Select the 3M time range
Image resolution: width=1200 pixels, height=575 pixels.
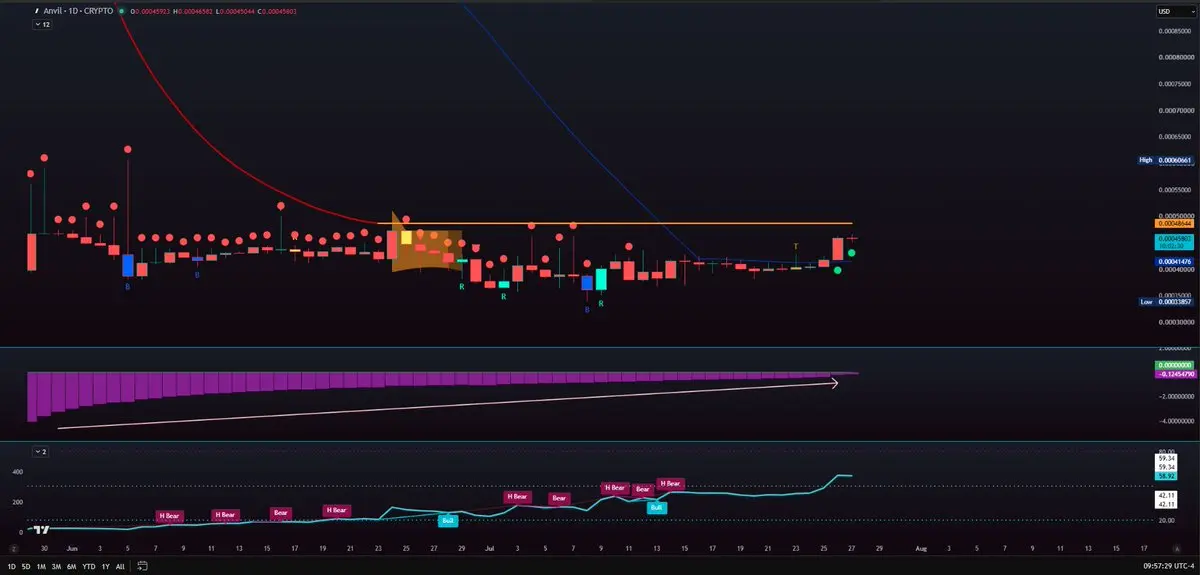(x=57, y=566)
